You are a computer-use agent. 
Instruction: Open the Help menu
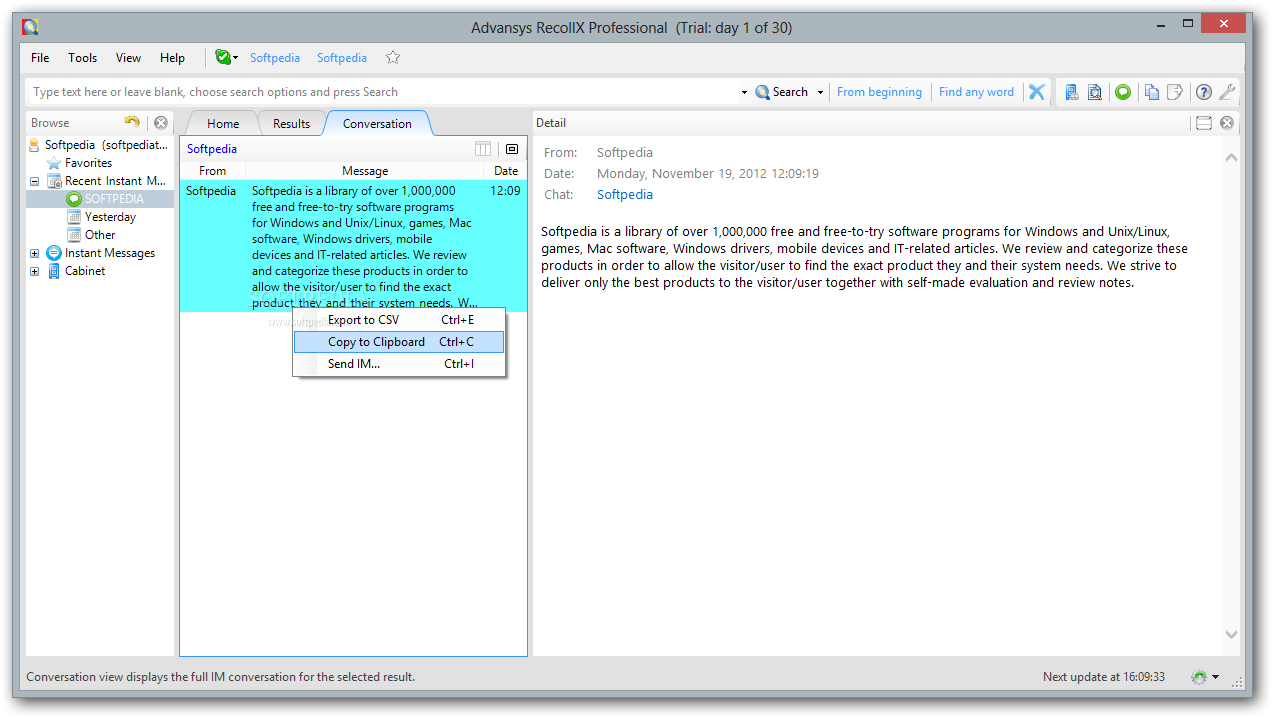pyautogui.click(x=172, y=58)
